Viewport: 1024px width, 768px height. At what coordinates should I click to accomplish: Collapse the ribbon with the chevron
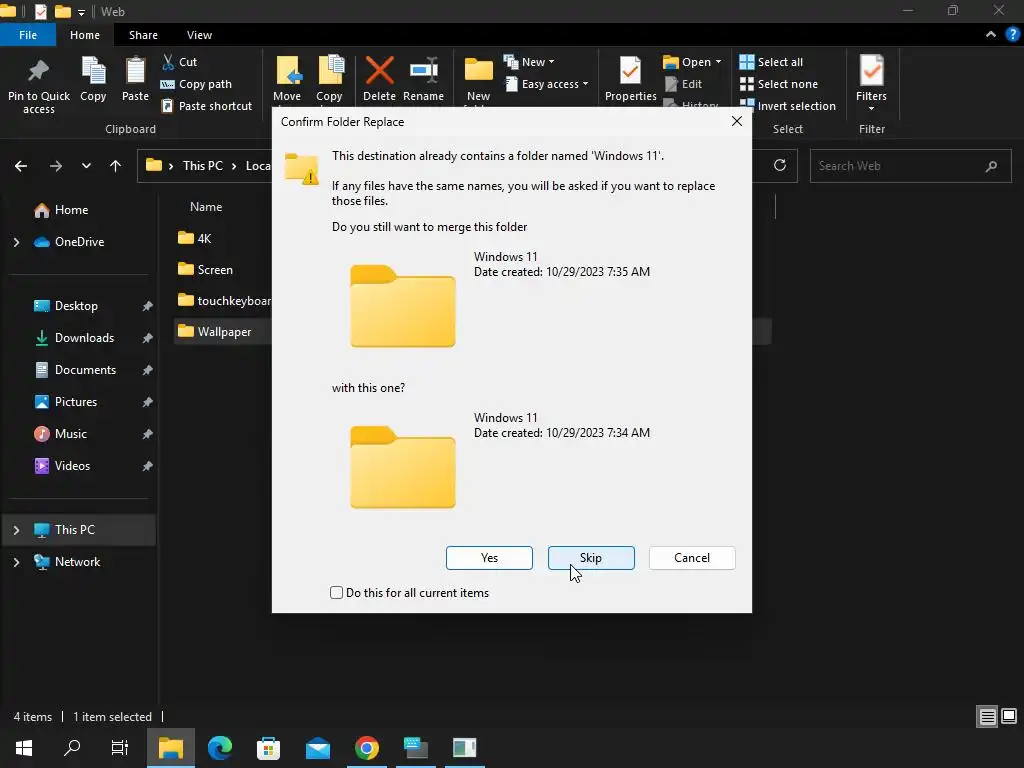pyautogui.click(x=991, y=35)
